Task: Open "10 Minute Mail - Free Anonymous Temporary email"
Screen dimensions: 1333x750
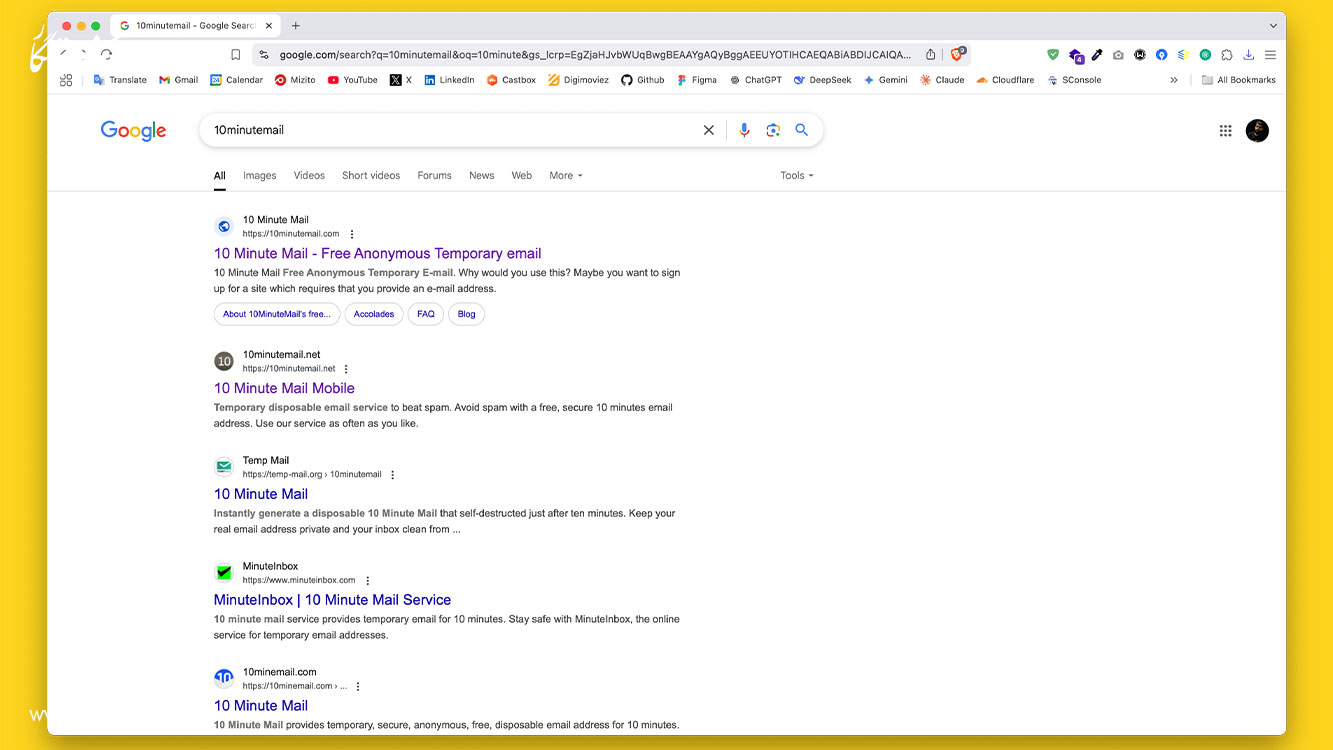Action: coord(378,254)
